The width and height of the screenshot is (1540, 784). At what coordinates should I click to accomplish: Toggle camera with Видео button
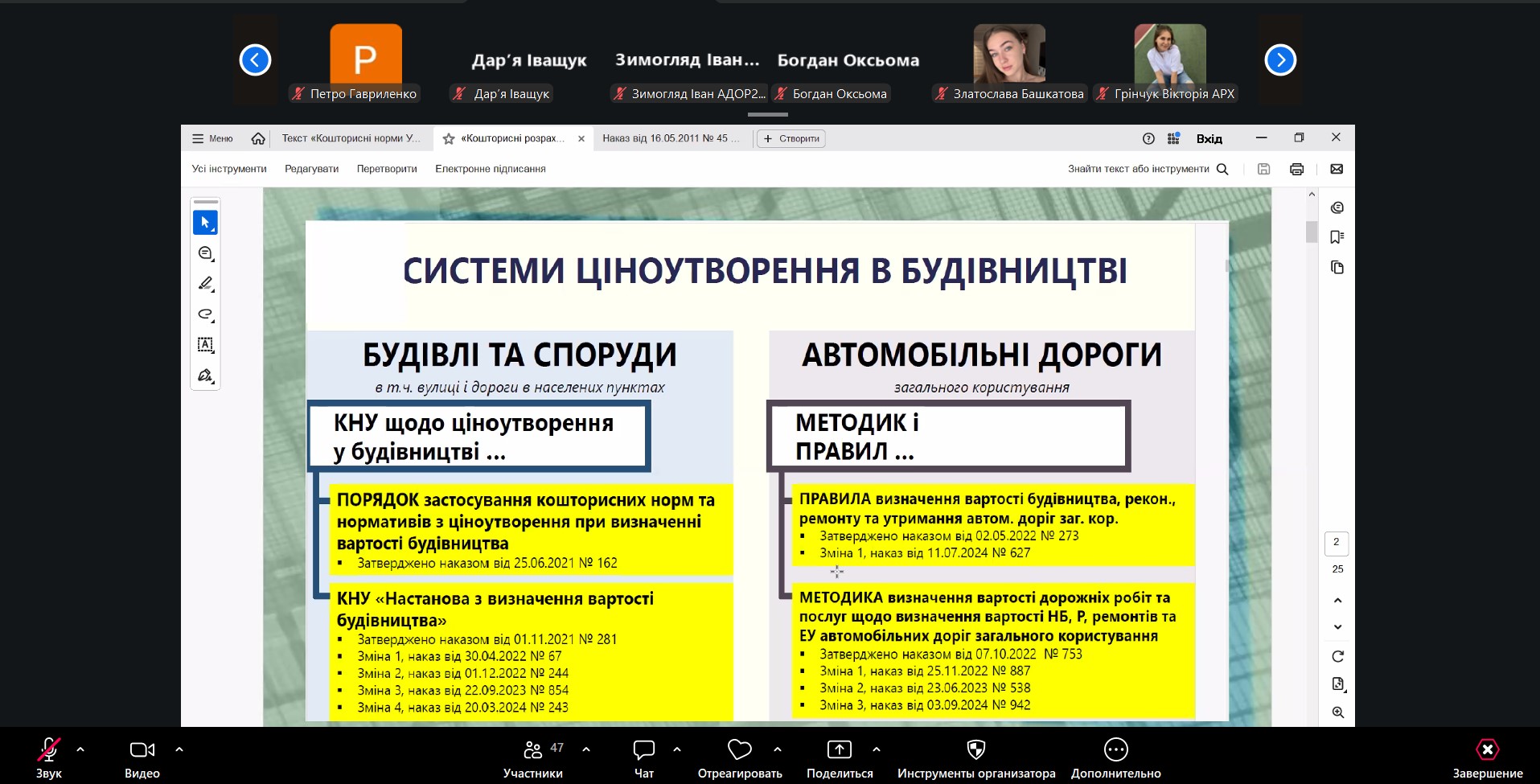point(142,758)
